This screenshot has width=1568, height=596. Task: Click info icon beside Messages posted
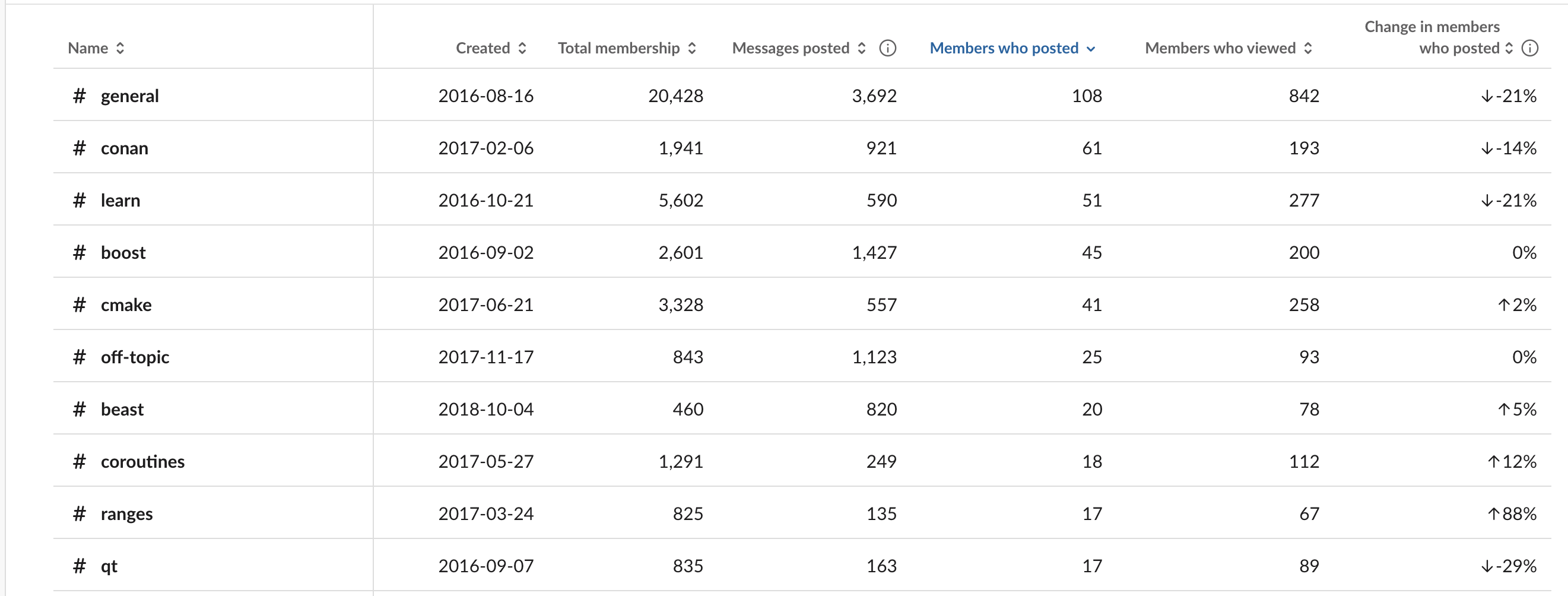(887, 48)
